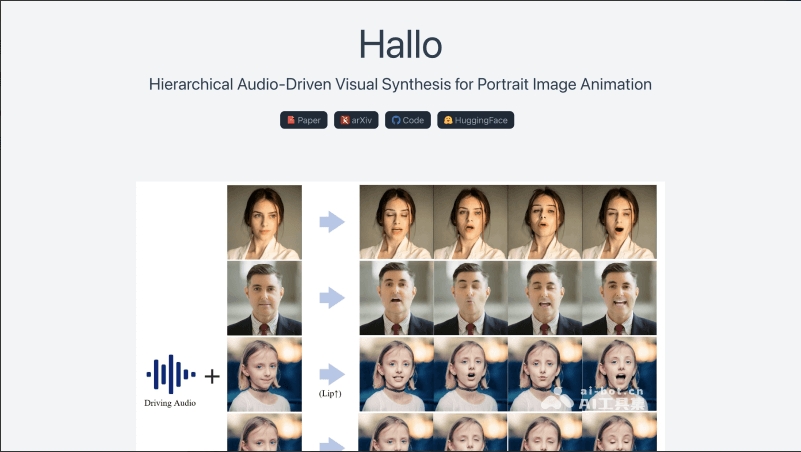801x452 pixels.
Task: Open the Code GitHub button
Action: point(408,120)
